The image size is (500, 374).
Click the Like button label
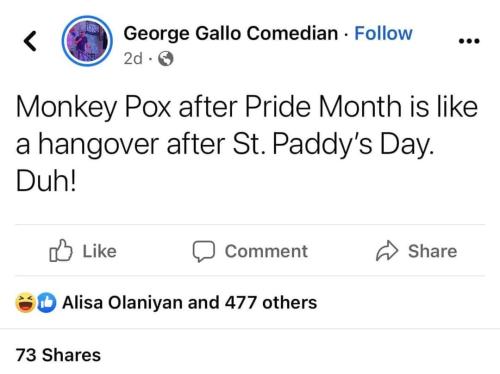[100, 251]
